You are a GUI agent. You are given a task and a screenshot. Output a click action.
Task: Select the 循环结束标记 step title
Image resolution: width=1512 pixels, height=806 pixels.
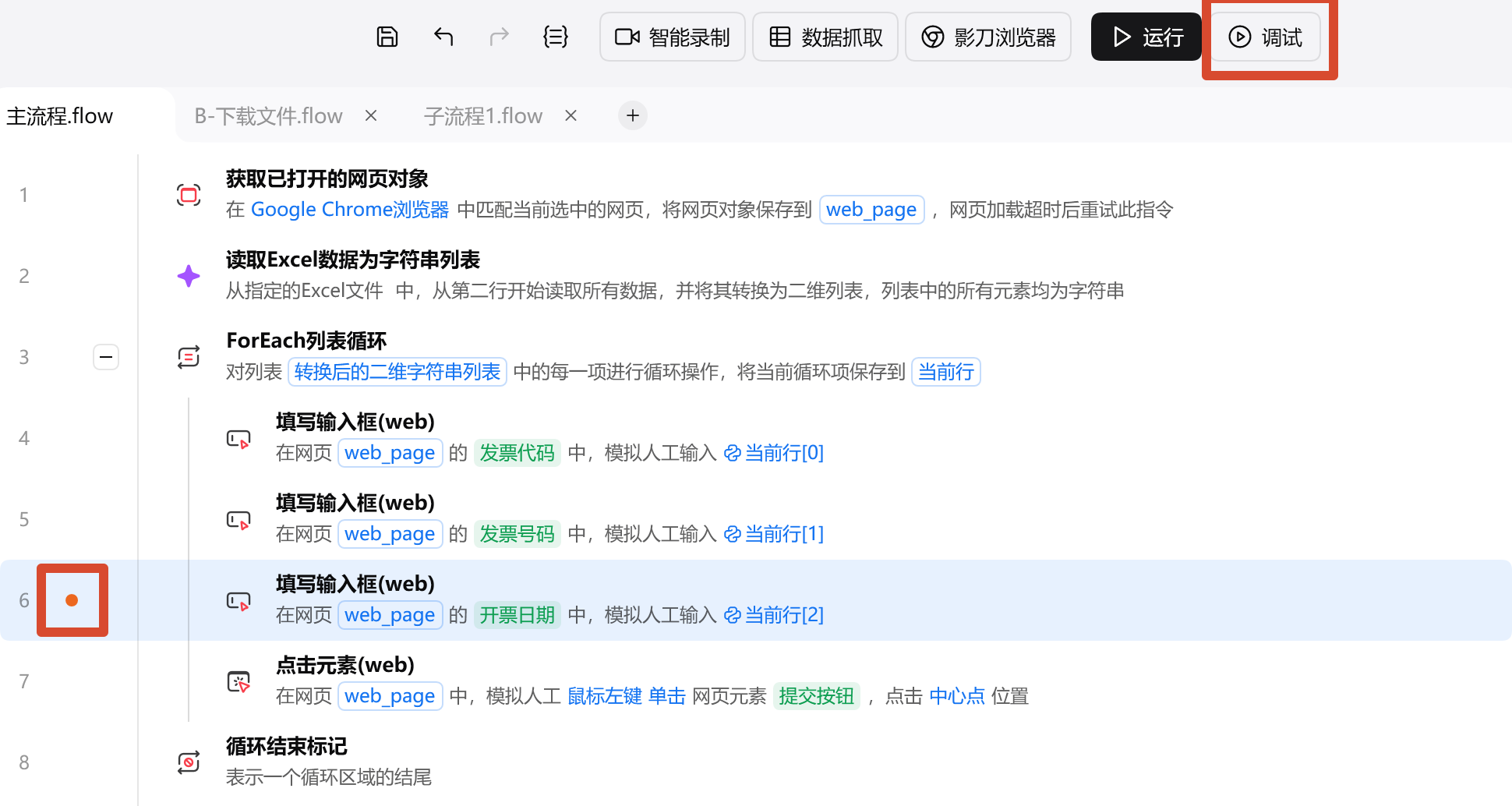pyautogui.click(x=287, y=746)
